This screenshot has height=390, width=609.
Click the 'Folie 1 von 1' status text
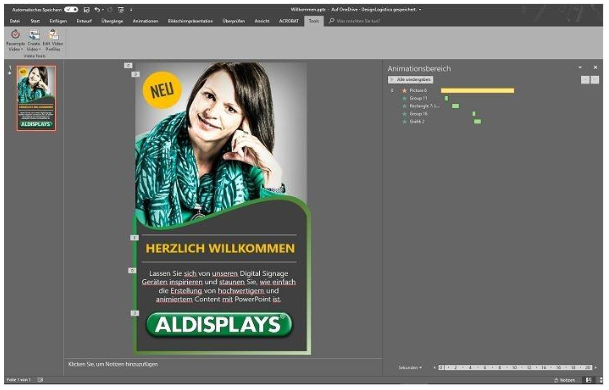point(19,380)
